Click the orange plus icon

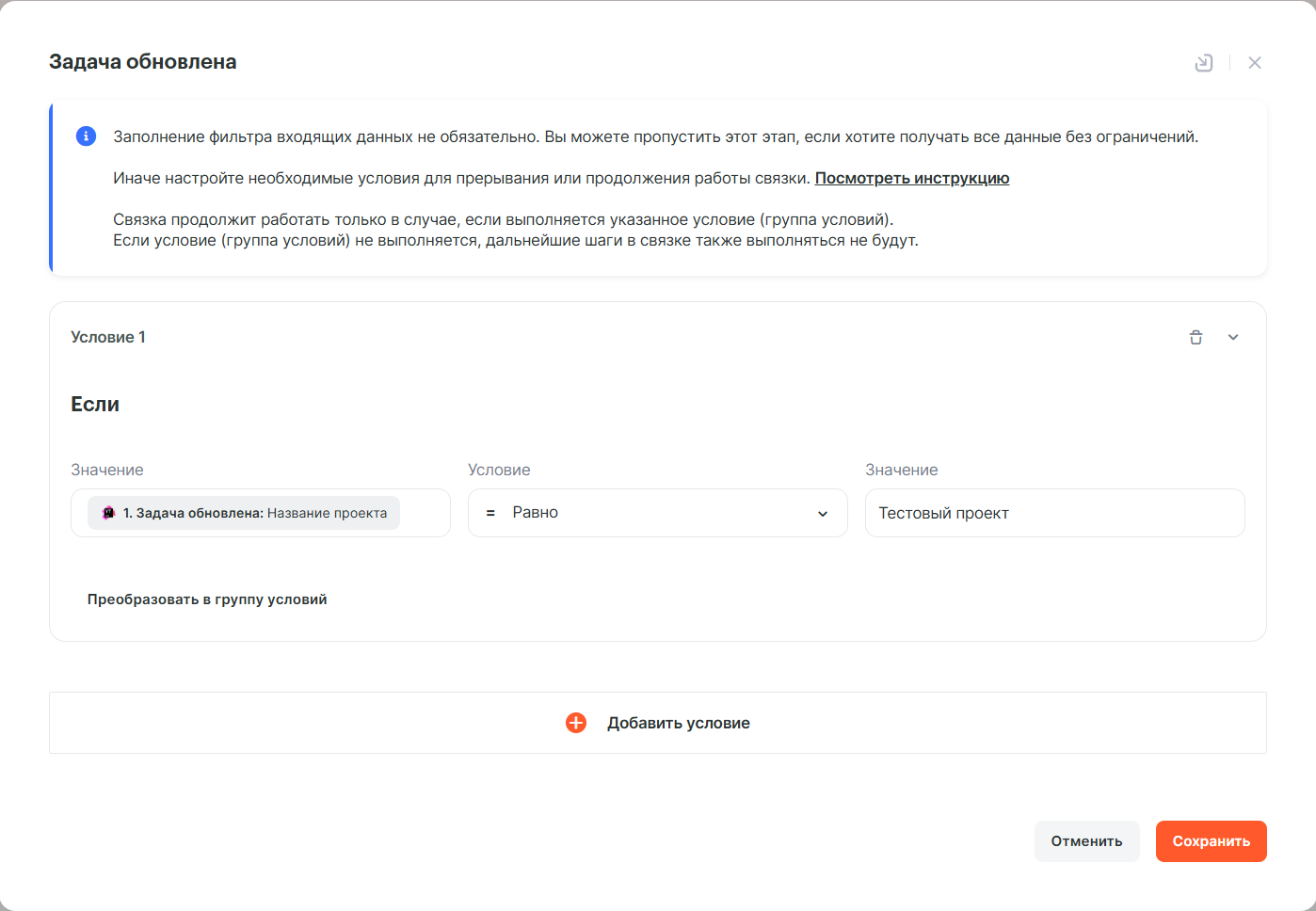click(576, 723)
